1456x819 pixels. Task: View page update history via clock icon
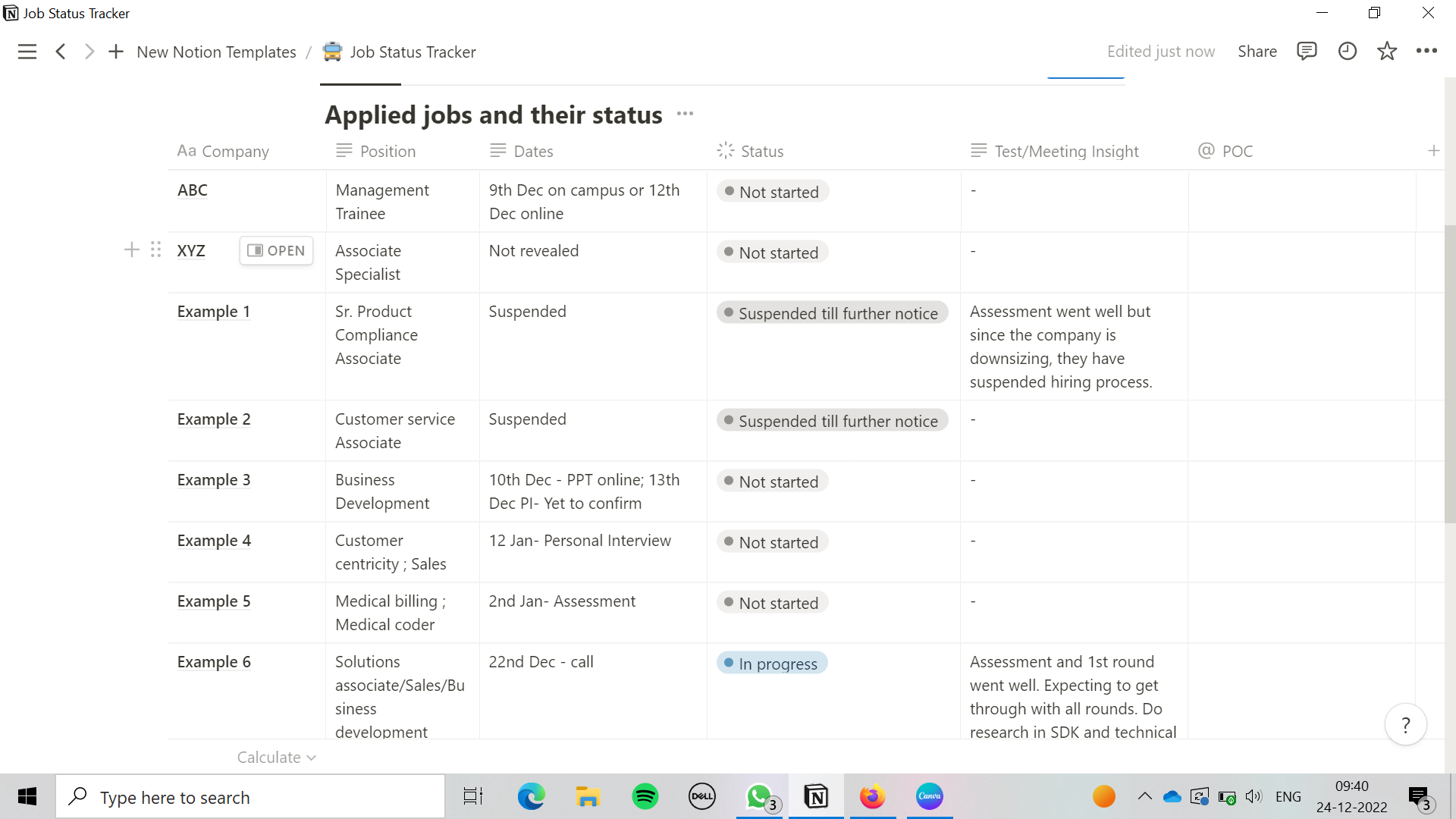pyautogui.click(x=1347, y=51)
